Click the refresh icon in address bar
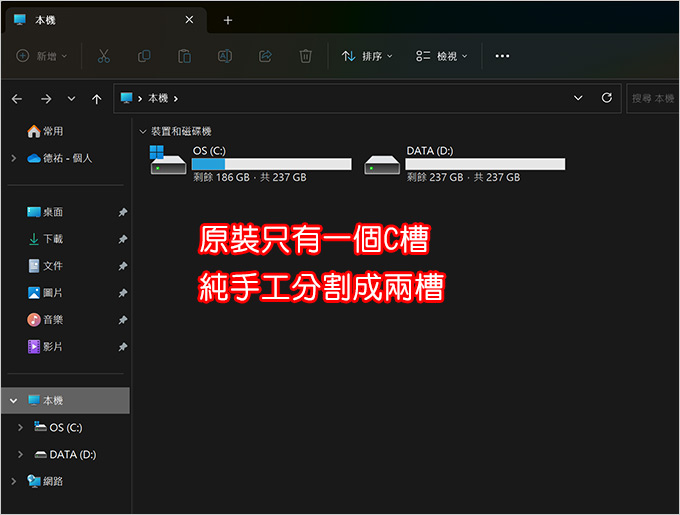Image resolution: width=680 pixels, height=515 pixels. click(x=607, y=98)
